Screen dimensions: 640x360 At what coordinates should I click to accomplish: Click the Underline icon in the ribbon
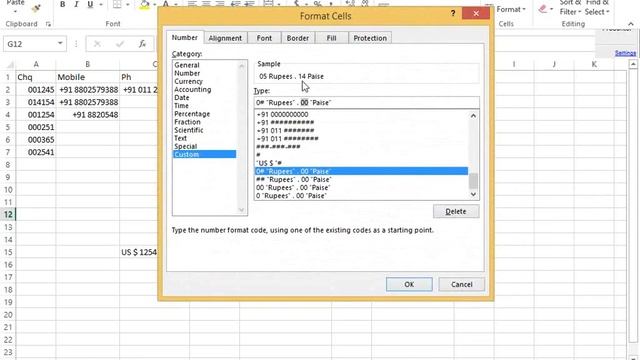pos(90,4)
